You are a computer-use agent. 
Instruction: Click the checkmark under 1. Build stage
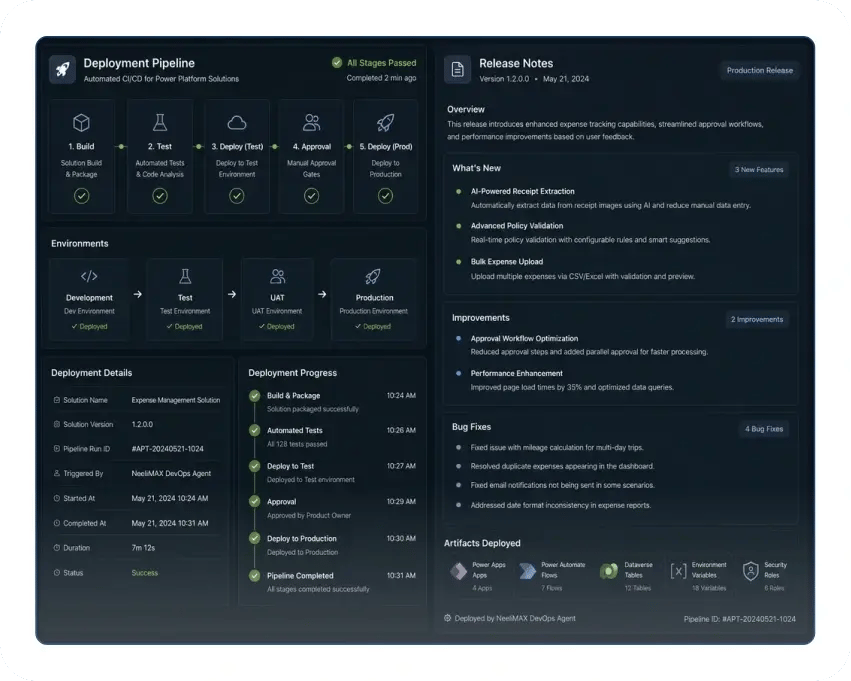81,196
